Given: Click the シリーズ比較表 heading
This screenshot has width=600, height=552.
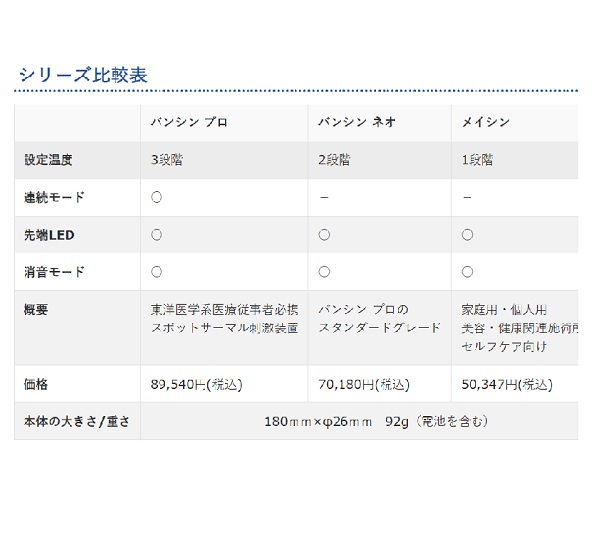Looking at the screenshot, I should pos(83,75).
